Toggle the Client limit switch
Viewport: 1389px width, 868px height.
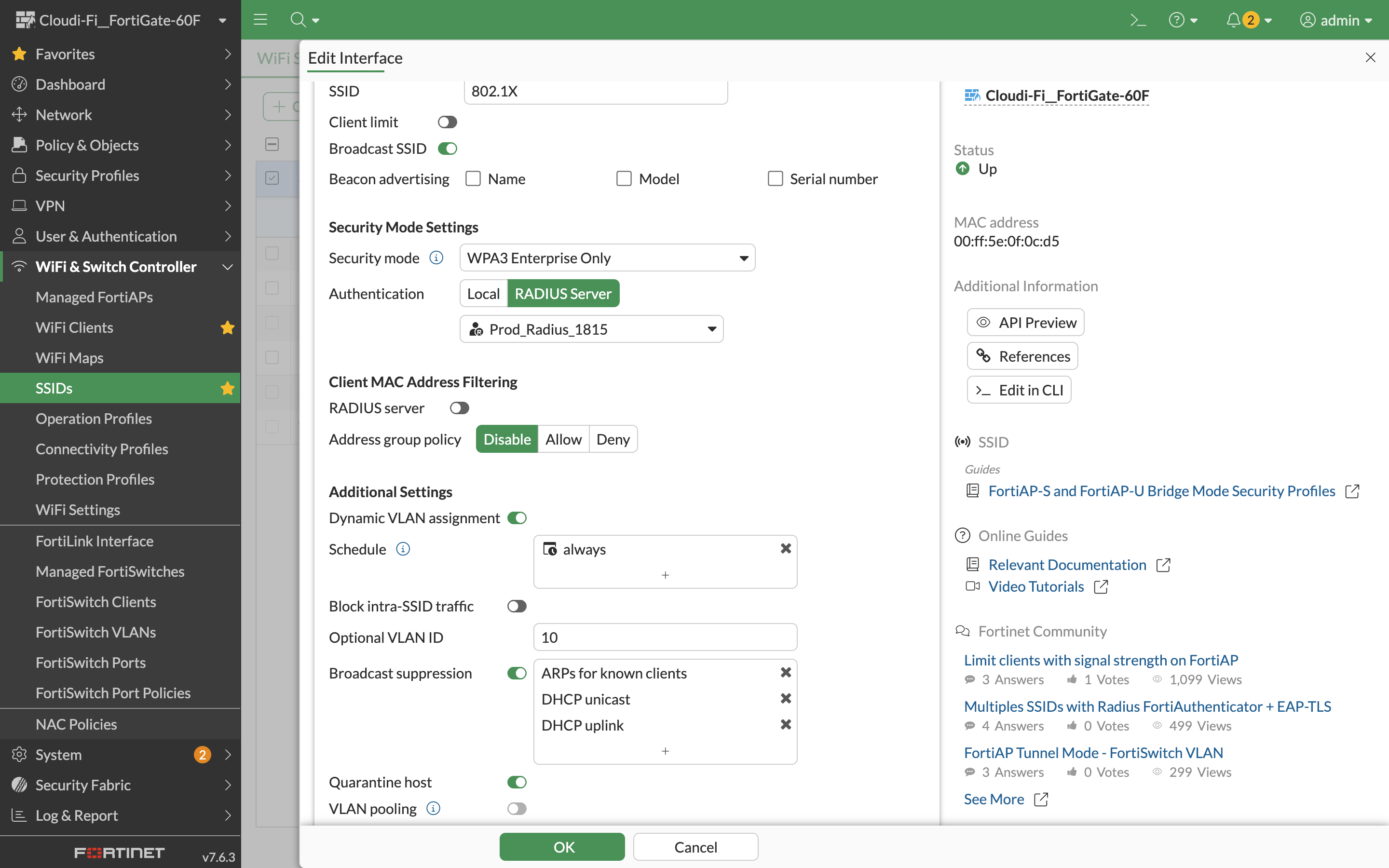[x=447, y=122]
